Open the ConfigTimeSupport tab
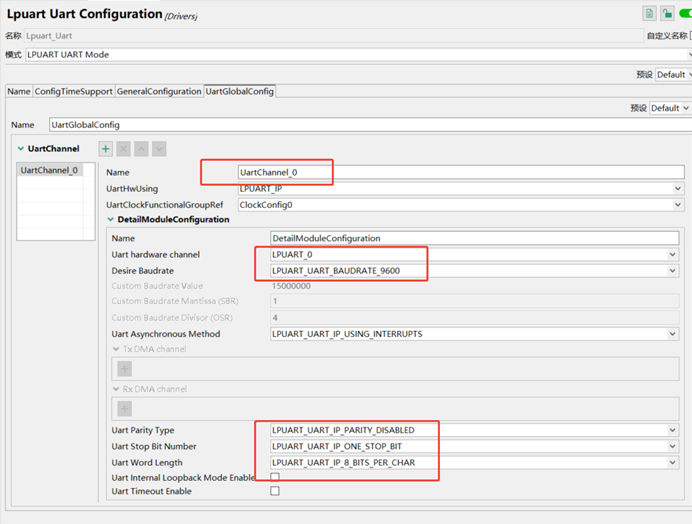 coord(74,91)
